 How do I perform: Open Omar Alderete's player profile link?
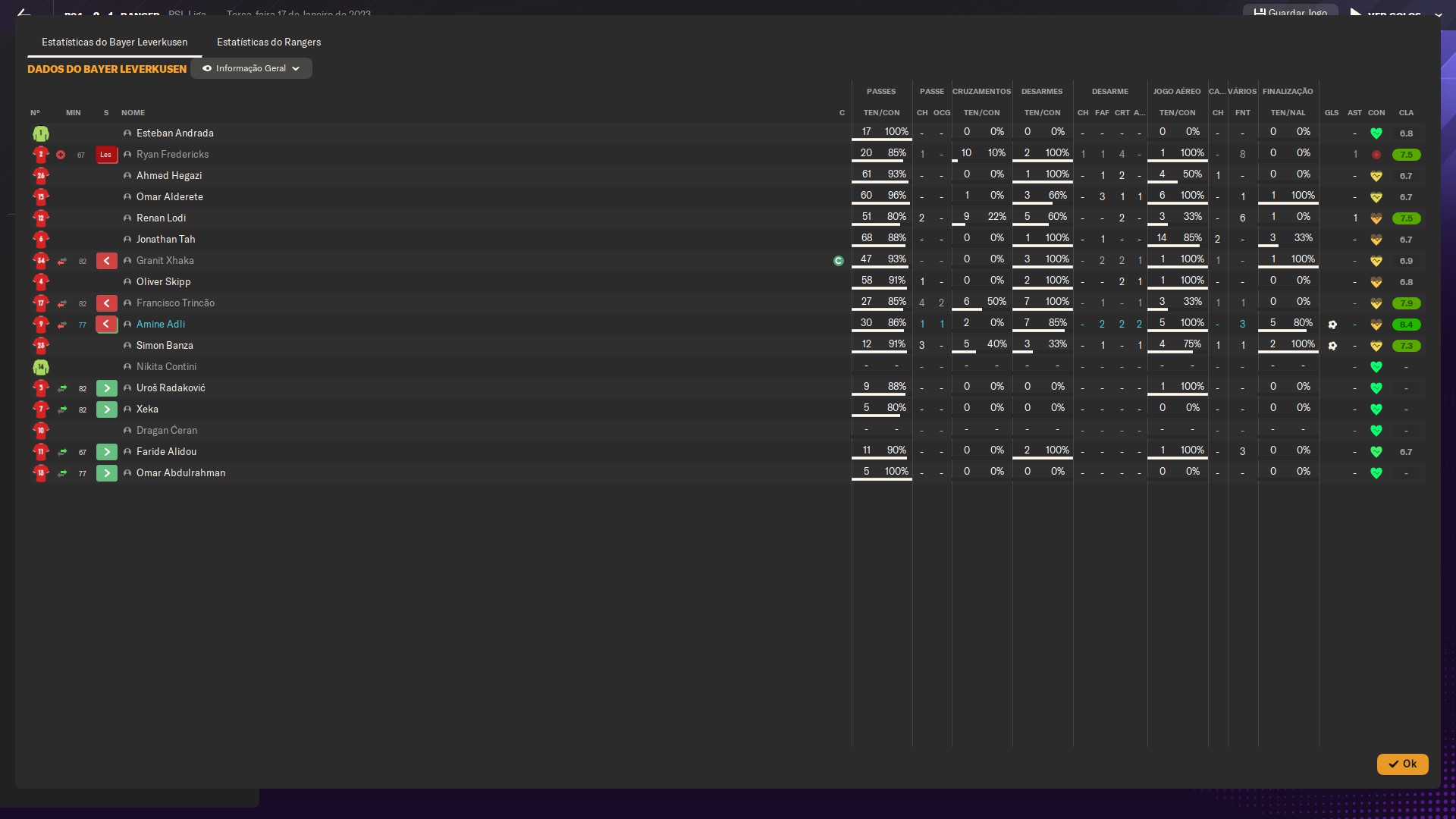(x=170, y=196)
